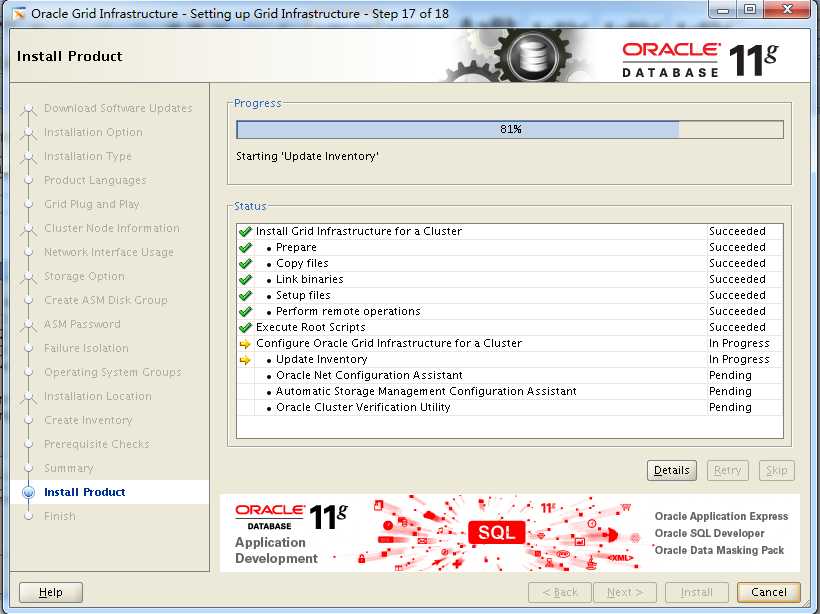Select the Create ASM Disk Group step
The height and width of the screenshot is (614, 820).
tap(106, 300)
